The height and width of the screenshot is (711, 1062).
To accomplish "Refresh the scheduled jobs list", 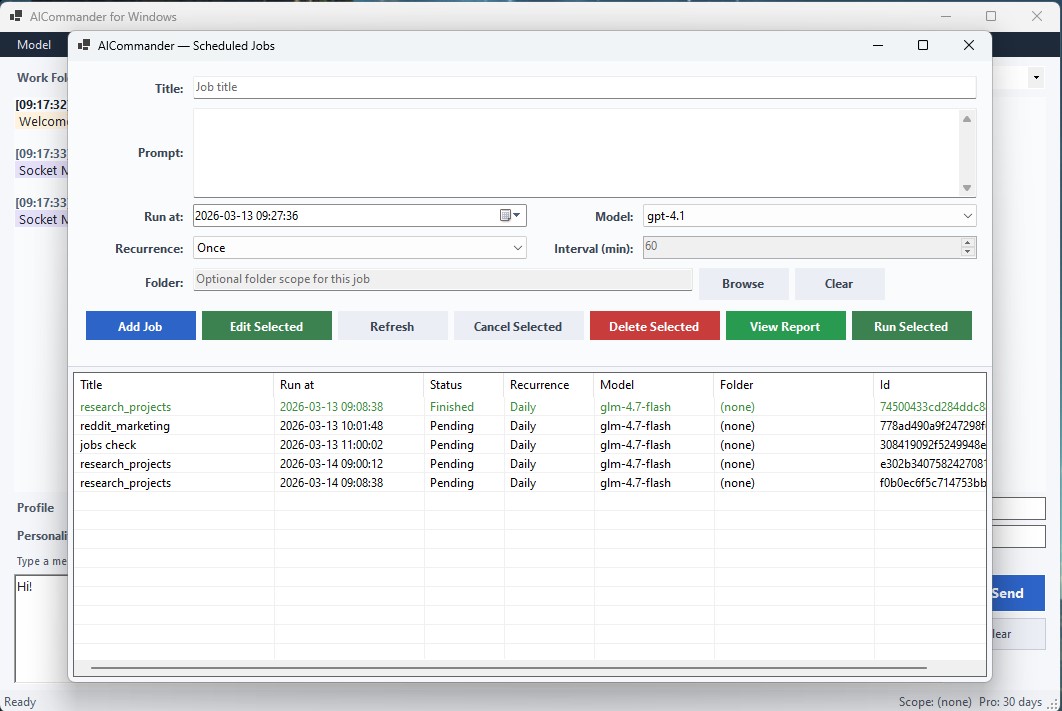I will (x=392, y=325).
